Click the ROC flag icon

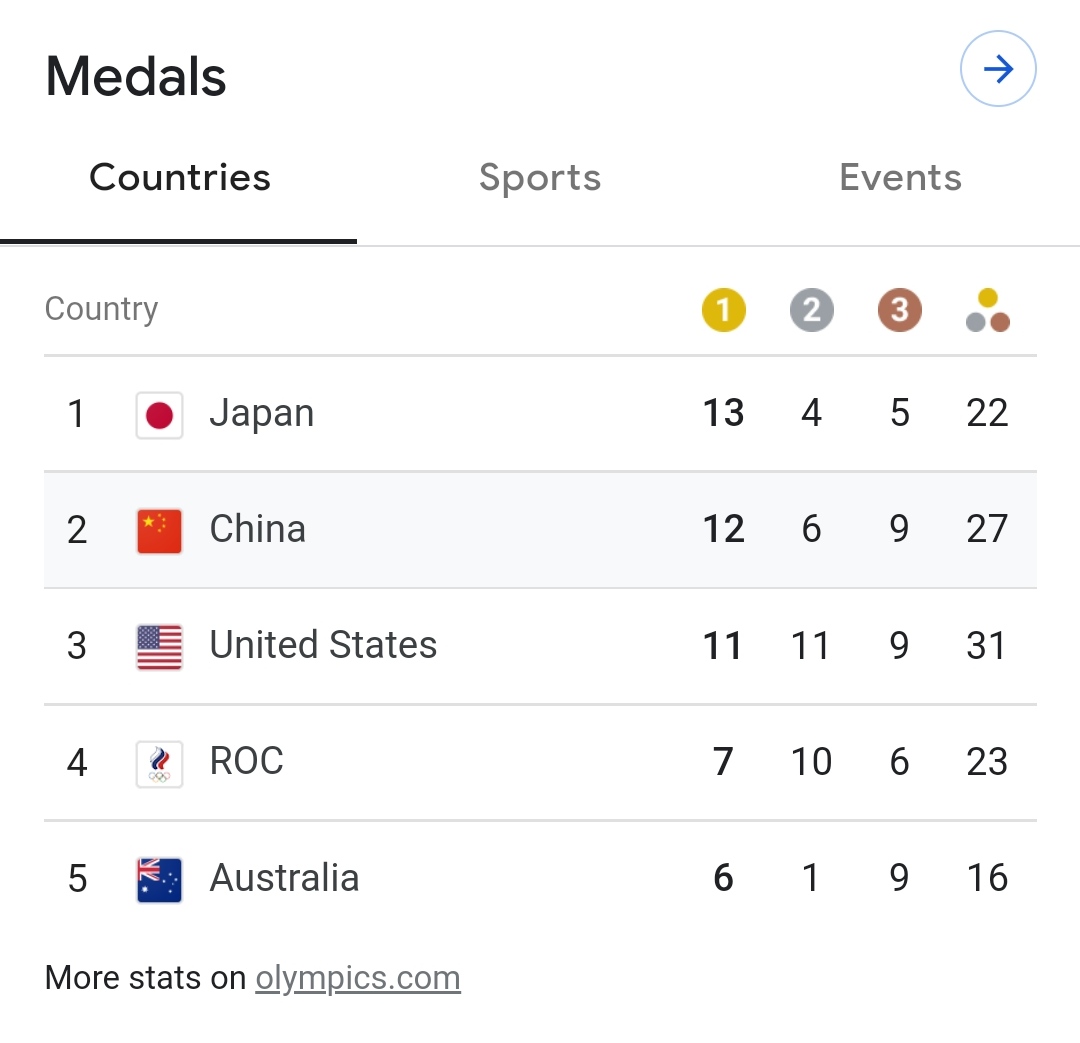pyautogui.click(x=159, y=764)
